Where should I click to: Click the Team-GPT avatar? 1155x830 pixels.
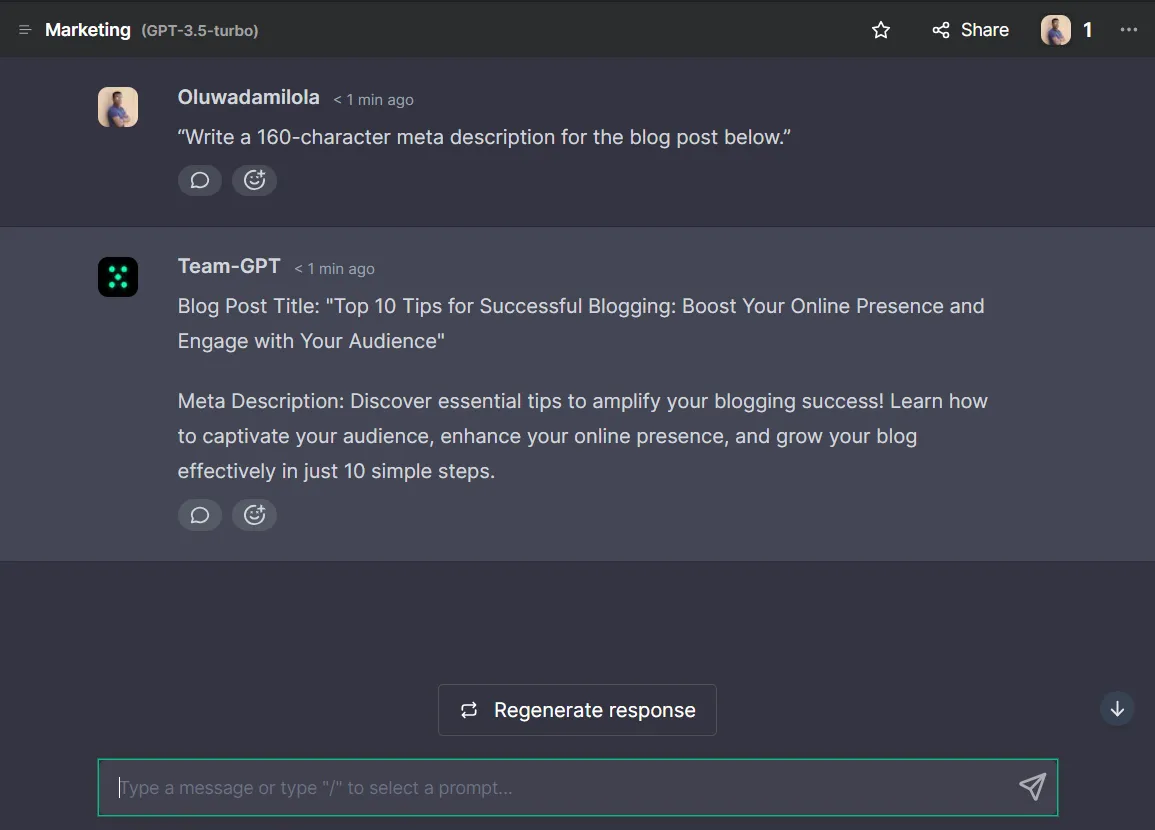tap(118, 277)
